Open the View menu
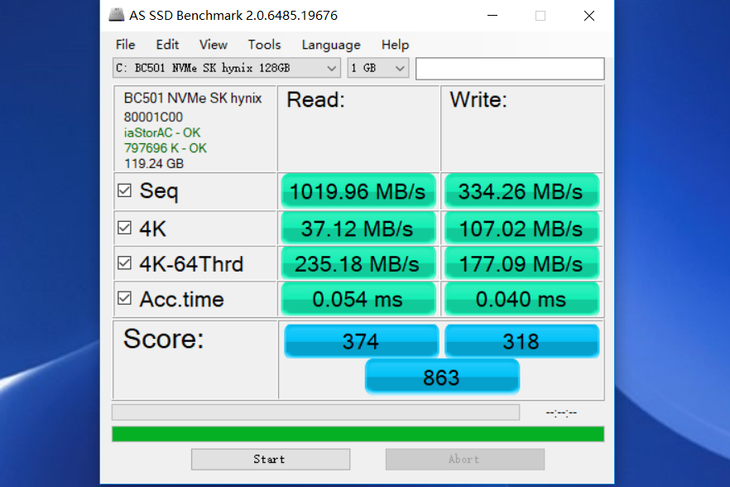Screen dimensions: 730x487 pos(213,45)
